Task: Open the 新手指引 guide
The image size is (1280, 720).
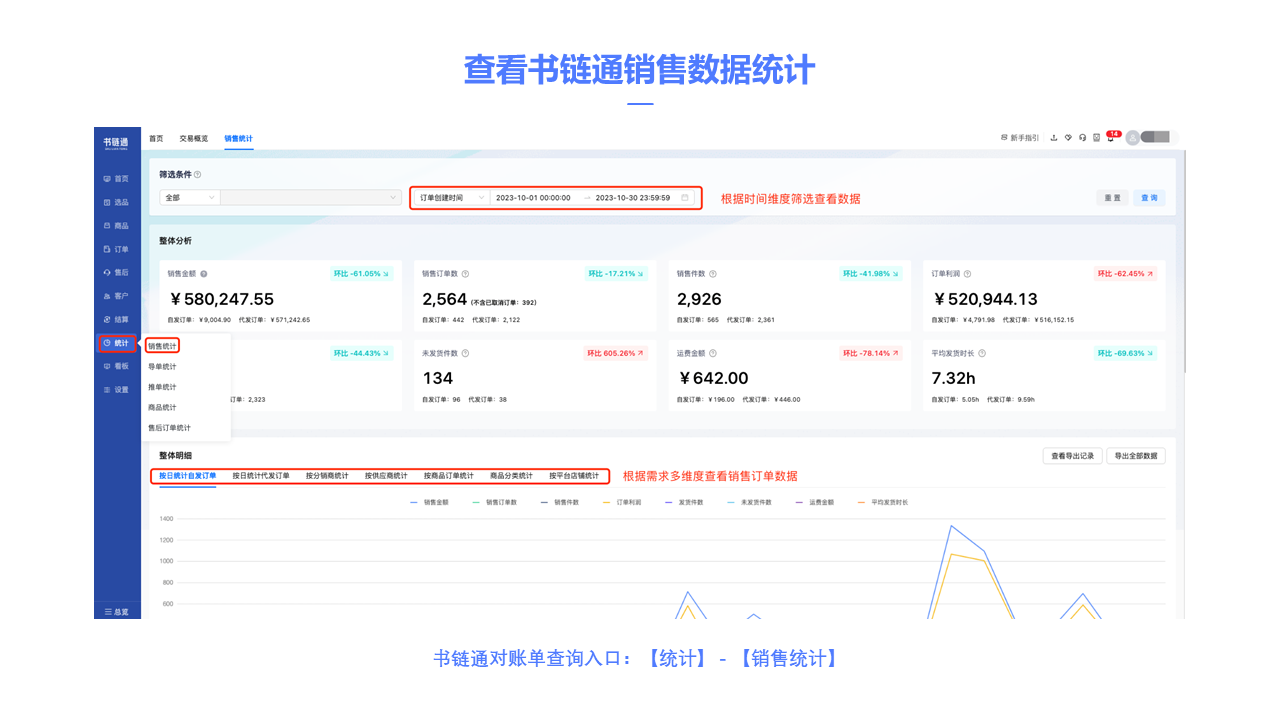Action: click(1020, 138)
